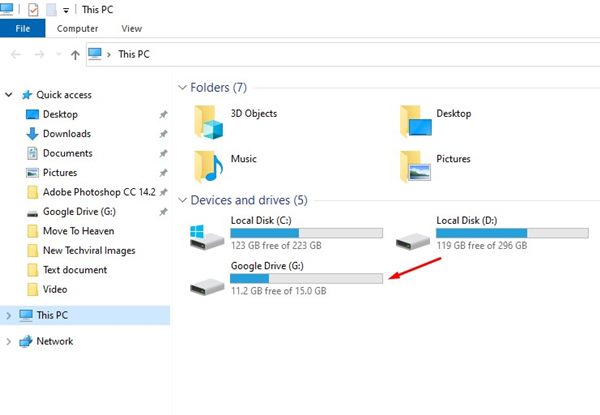
Task: Open the File menu tab
Action: (x=23, y=29)
